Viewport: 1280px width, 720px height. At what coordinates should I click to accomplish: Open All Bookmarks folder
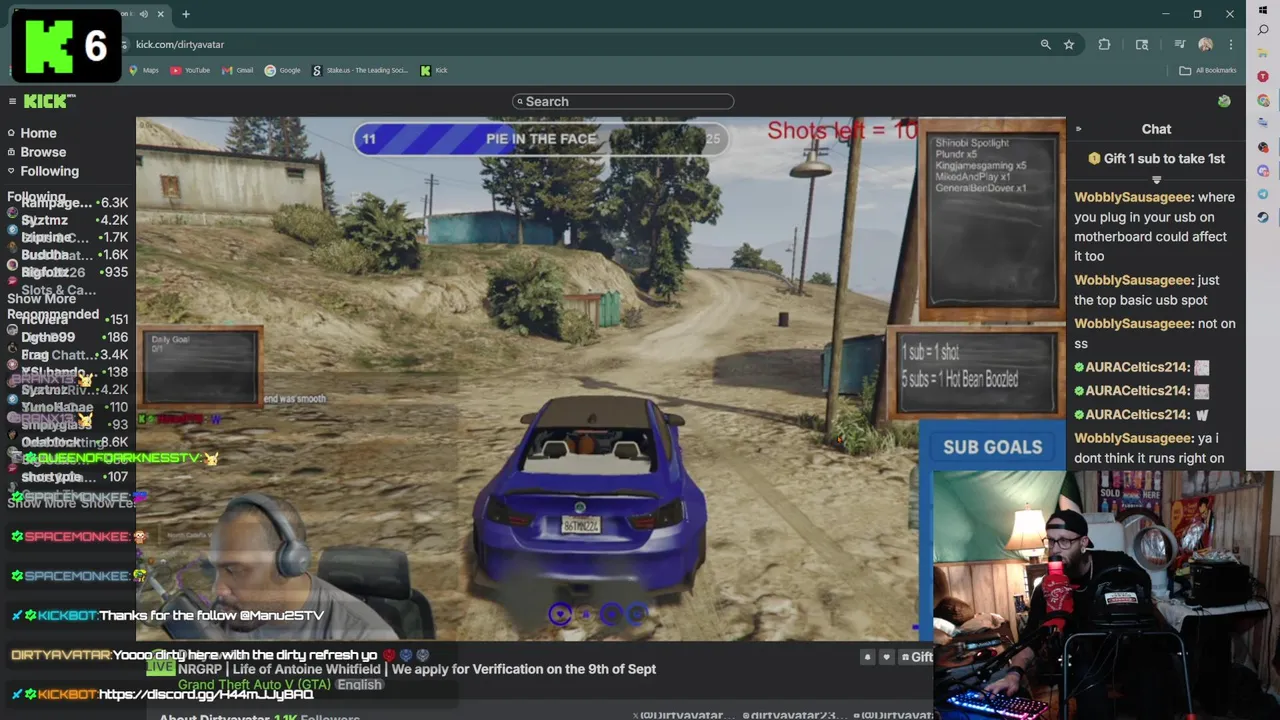coord(1208,70)
